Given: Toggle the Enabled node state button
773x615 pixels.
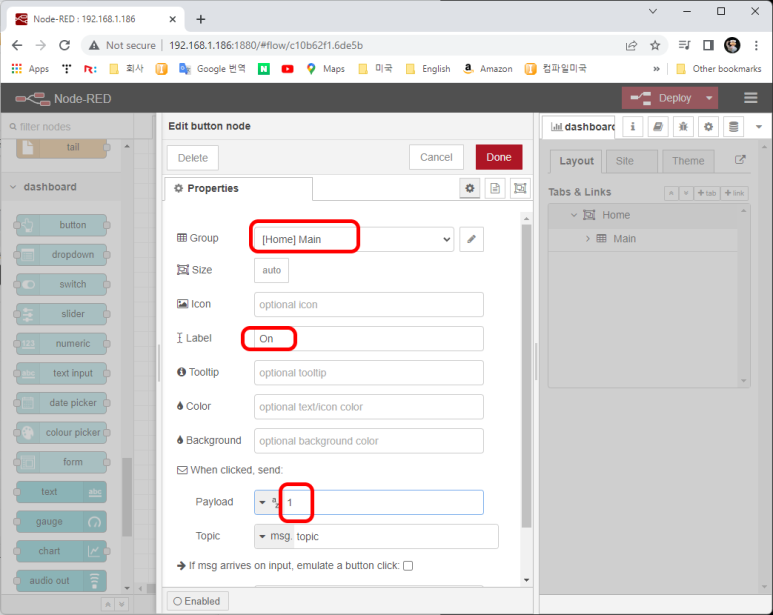Looking at the screenshot, I should 196,601.
